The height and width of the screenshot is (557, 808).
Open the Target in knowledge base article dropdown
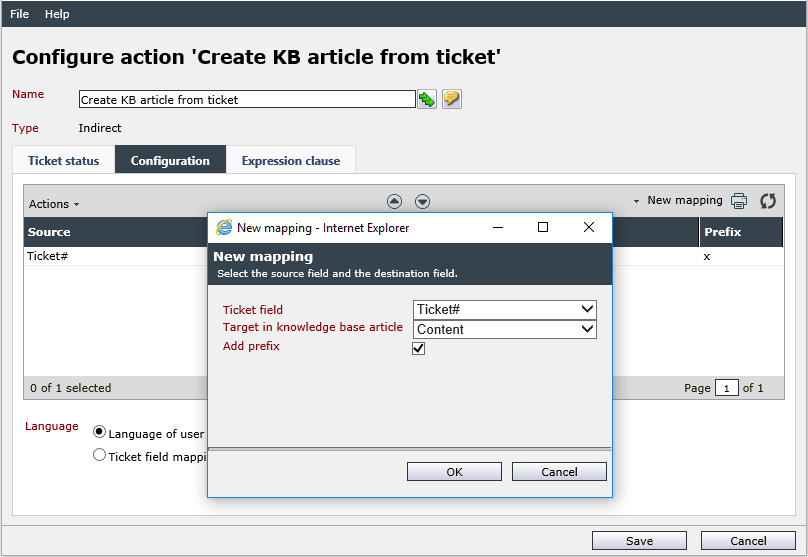pos(504,329)
